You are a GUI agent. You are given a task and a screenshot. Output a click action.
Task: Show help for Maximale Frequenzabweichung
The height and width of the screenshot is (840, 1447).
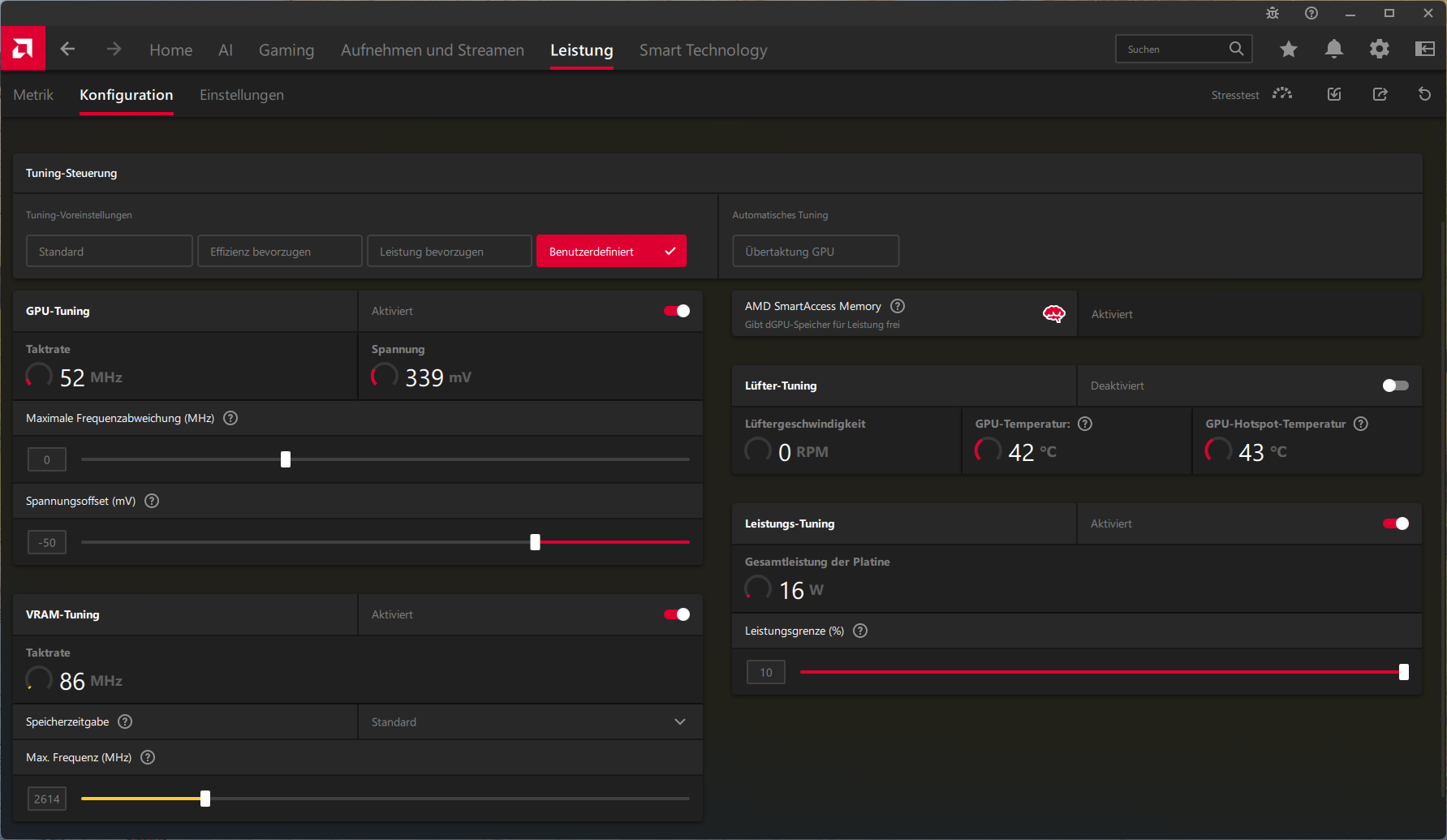230,418
